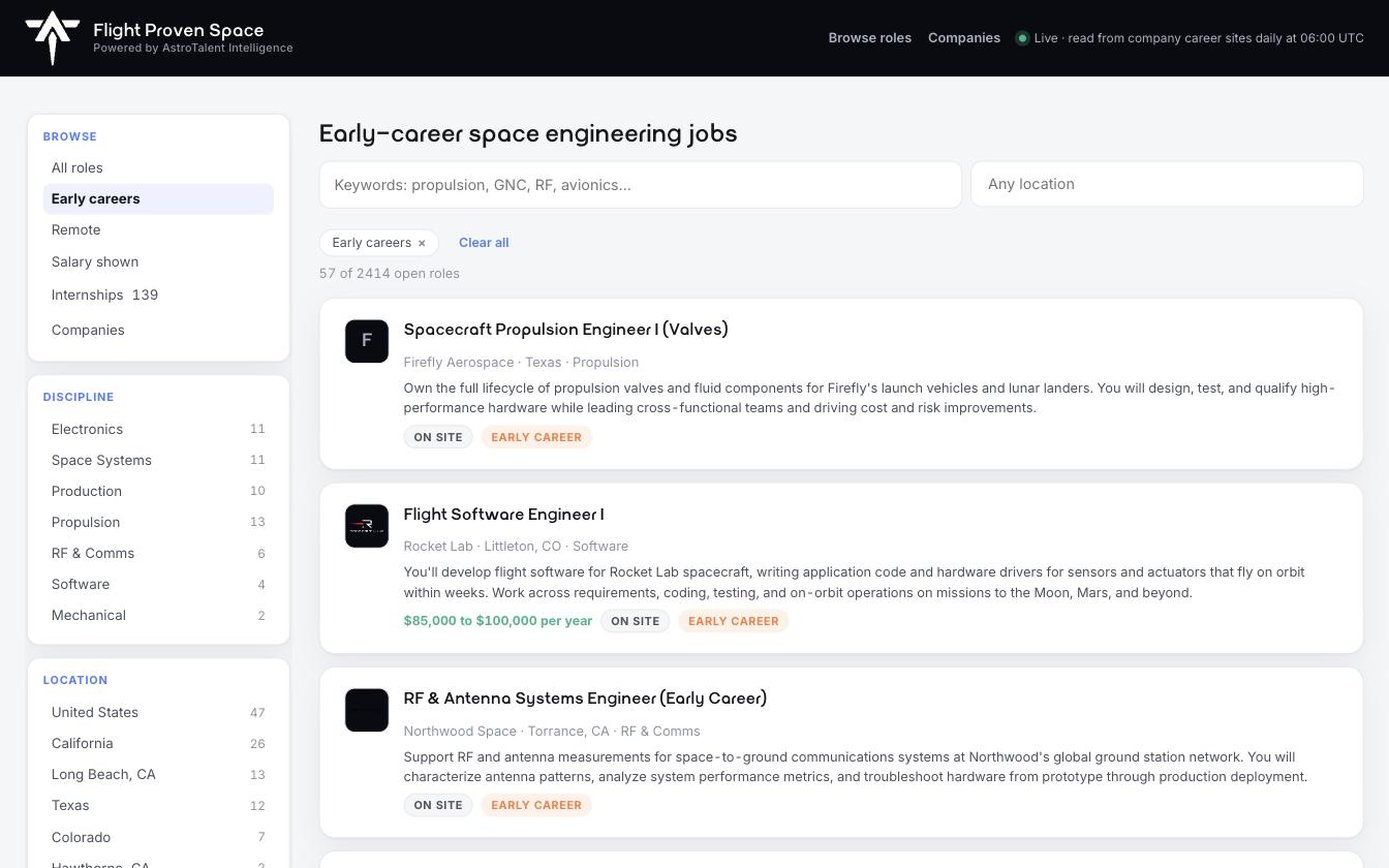The width and height of the screenshot is (1389, 868).
Task: Click the green live status indicator
Action: pos(1022,38)
